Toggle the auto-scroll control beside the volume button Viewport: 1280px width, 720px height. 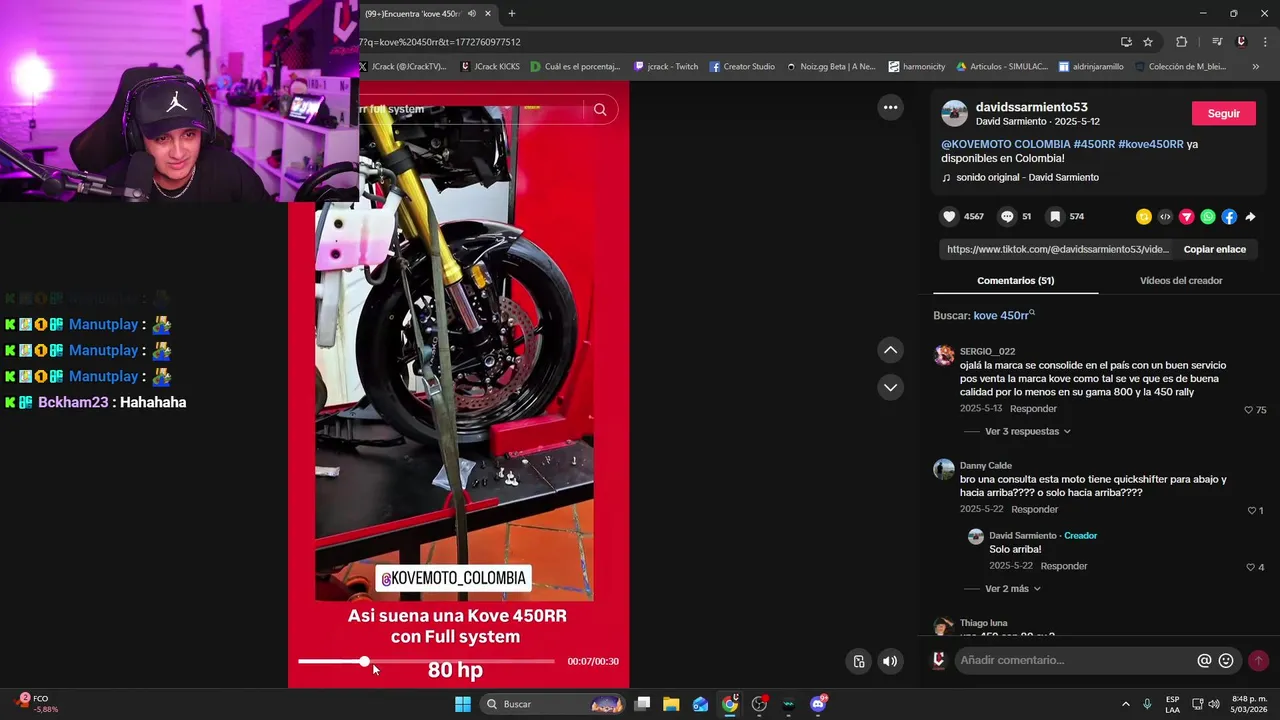coord(858,661)
